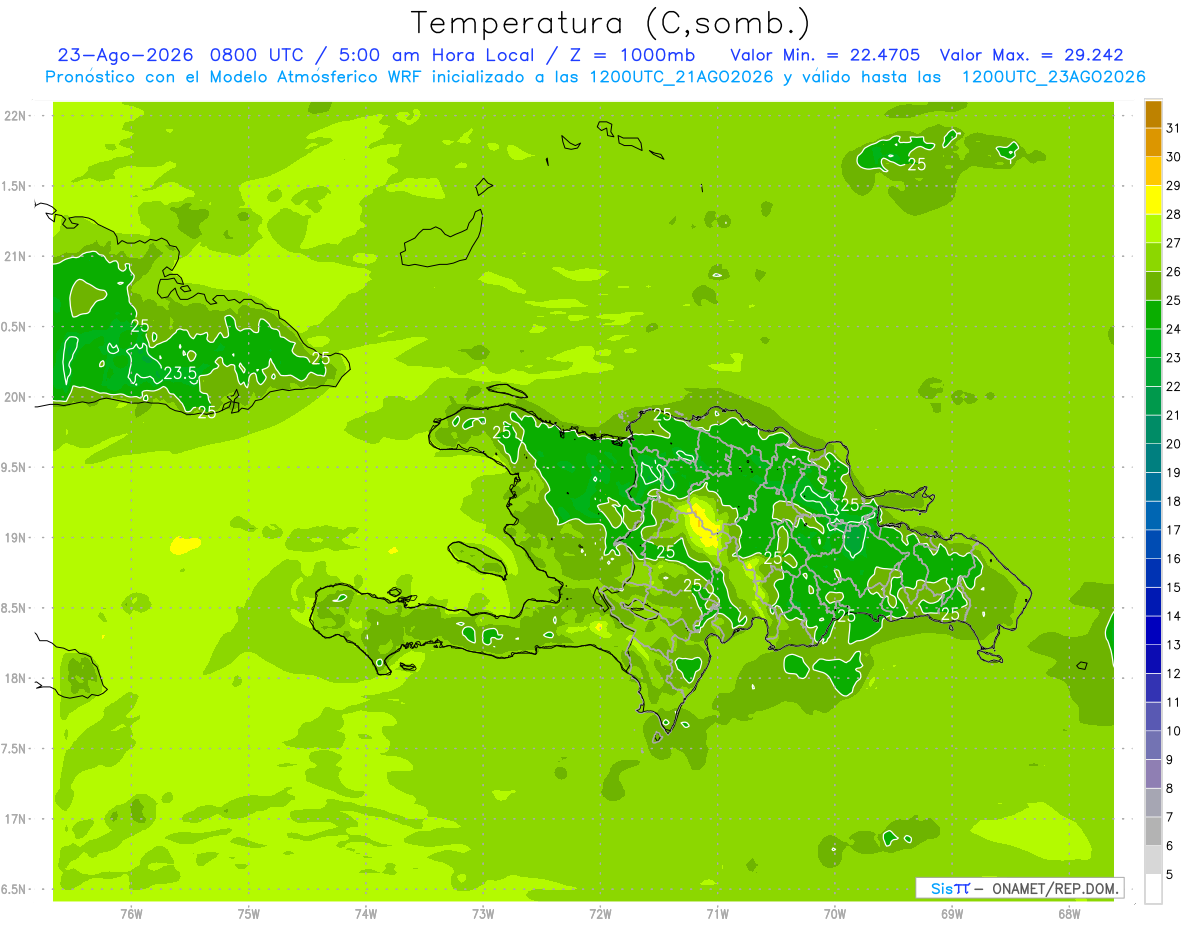
Task: Click the '19N' latitude axis label
Action: coord(14,538)
